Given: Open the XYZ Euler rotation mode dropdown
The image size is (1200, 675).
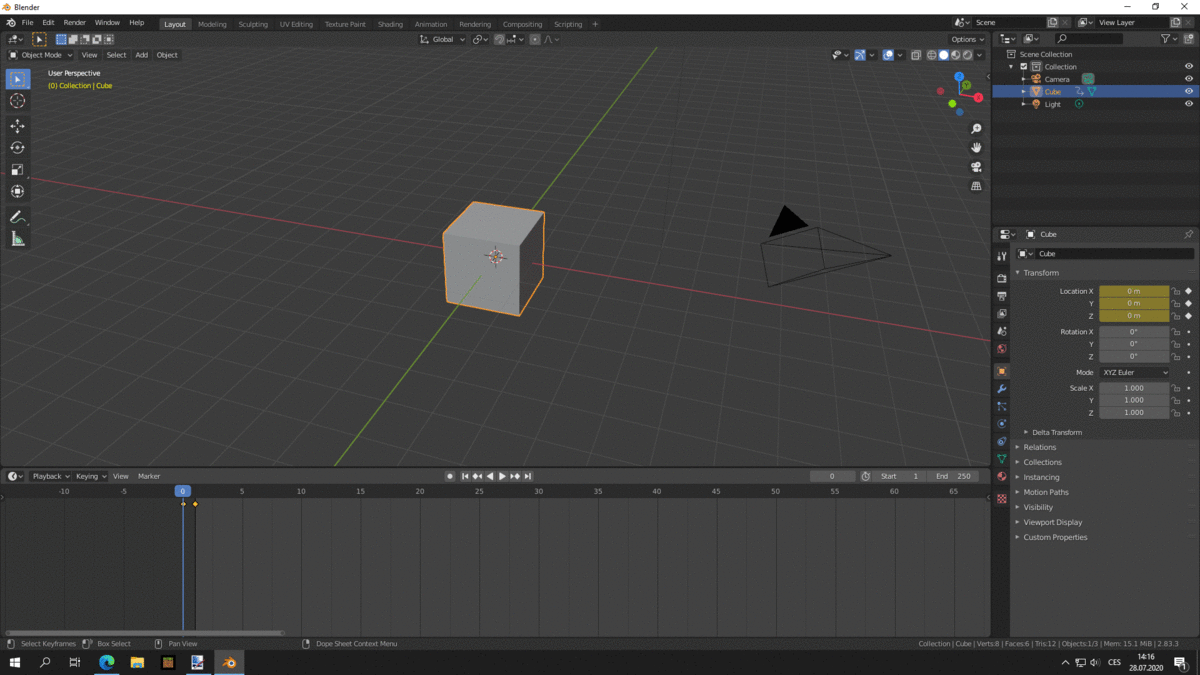Looking at the screenshot, I should 1136,372.
